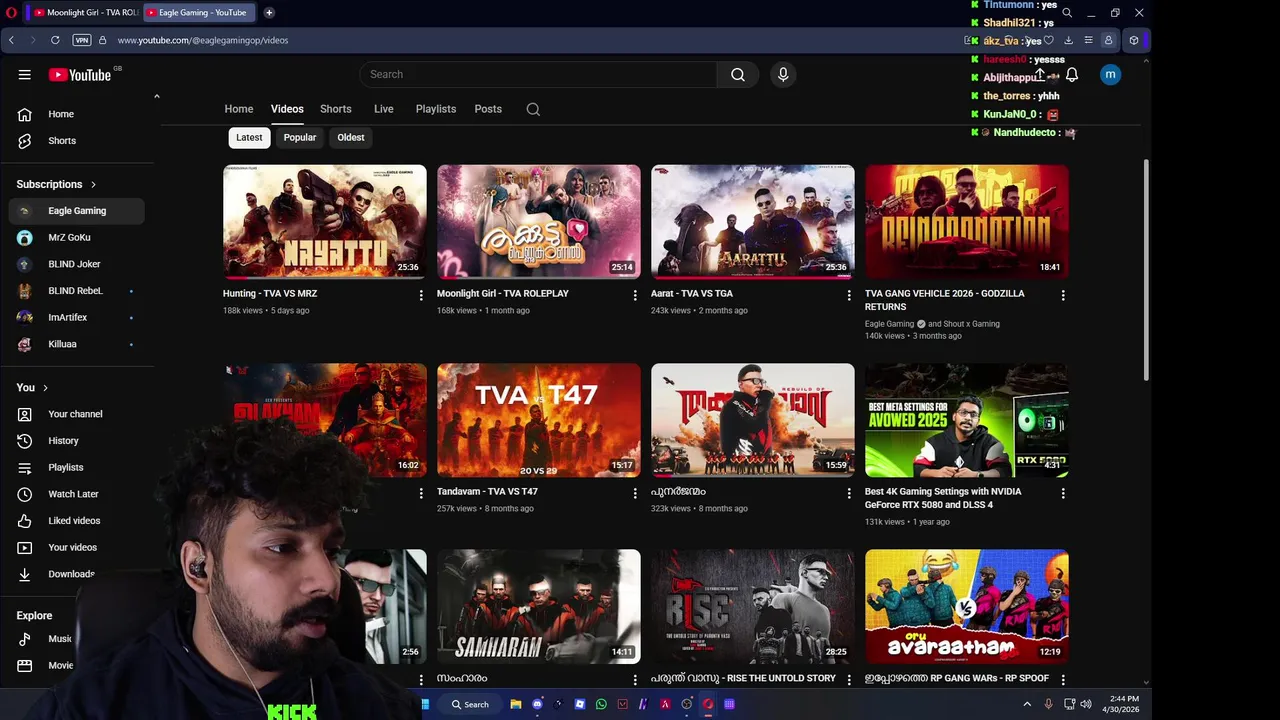Open the account avatar menu
Viewport: 1280px width, 720px height.
[x=1110, y=75]
